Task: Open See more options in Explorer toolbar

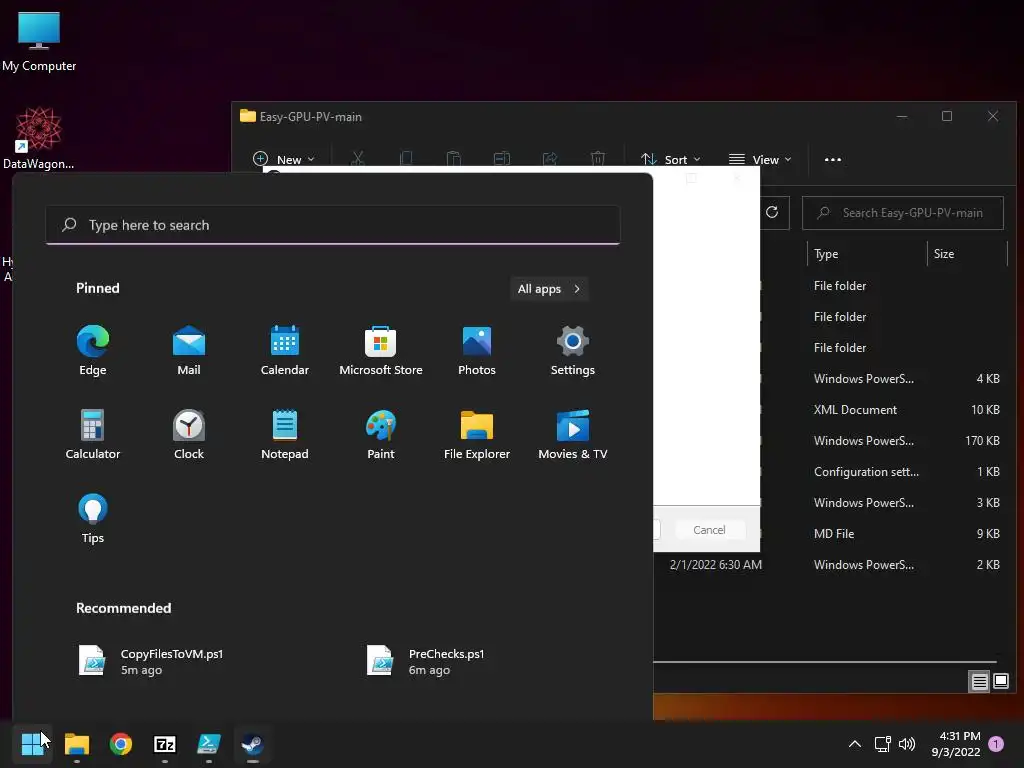Action: pyautogui.click(x=833, y=159)
